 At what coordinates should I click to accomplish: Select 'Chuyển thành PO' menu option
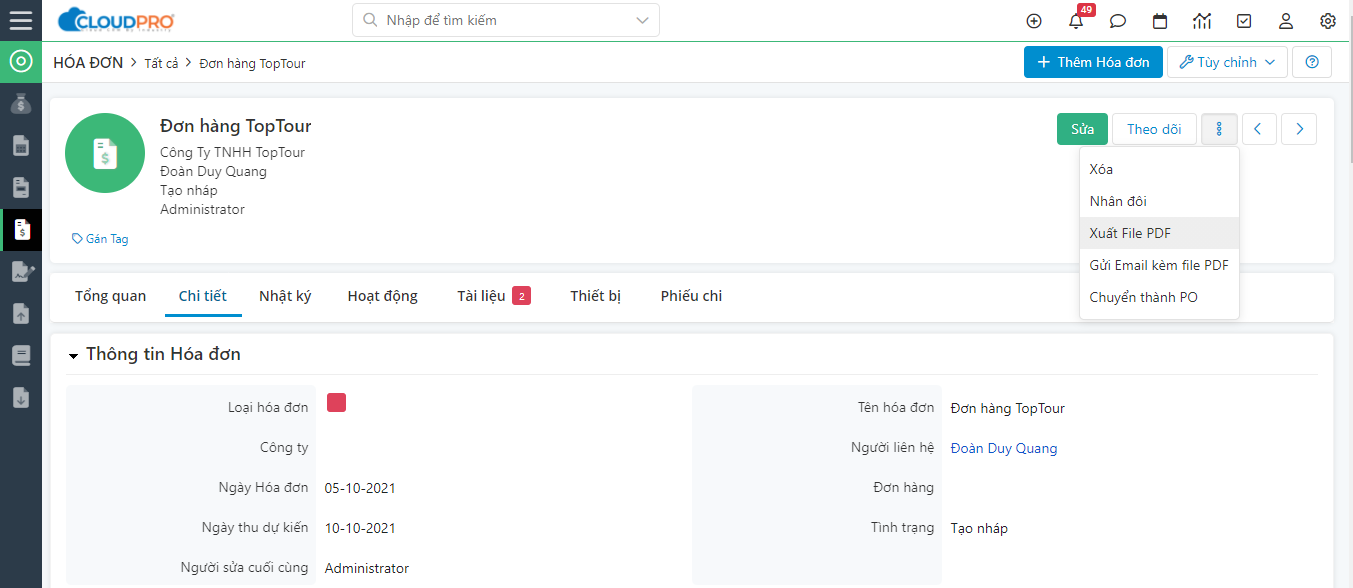pos(1159,297)
